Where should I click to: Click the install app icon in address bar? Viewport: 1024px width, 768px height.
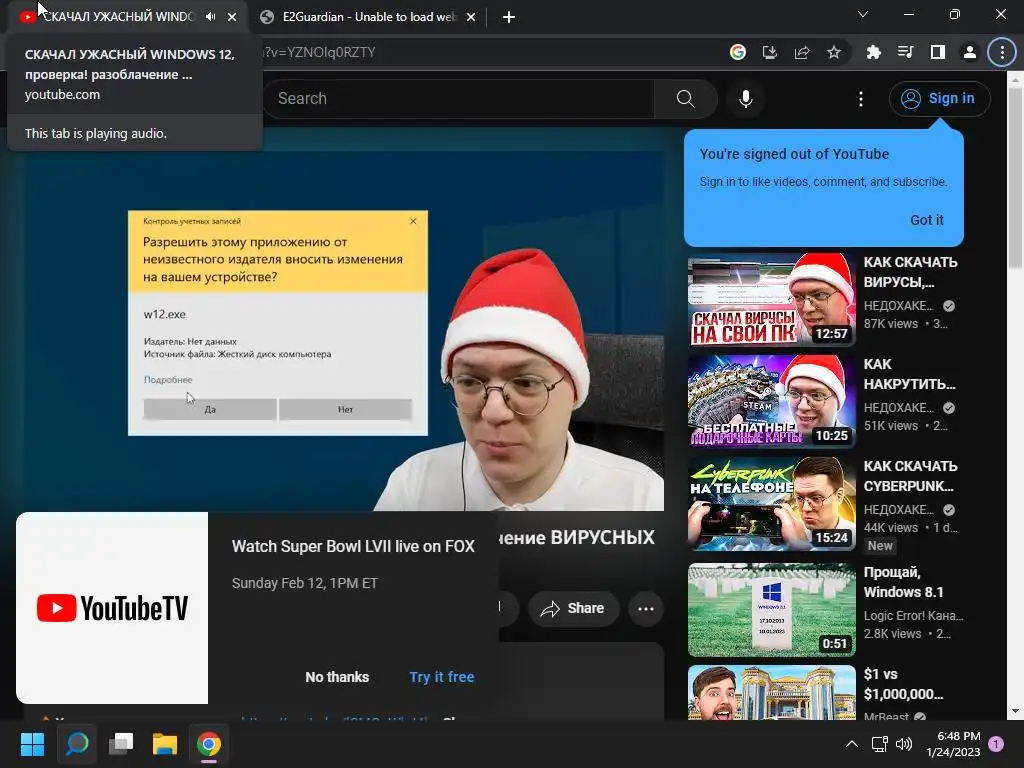coord(770,52)
